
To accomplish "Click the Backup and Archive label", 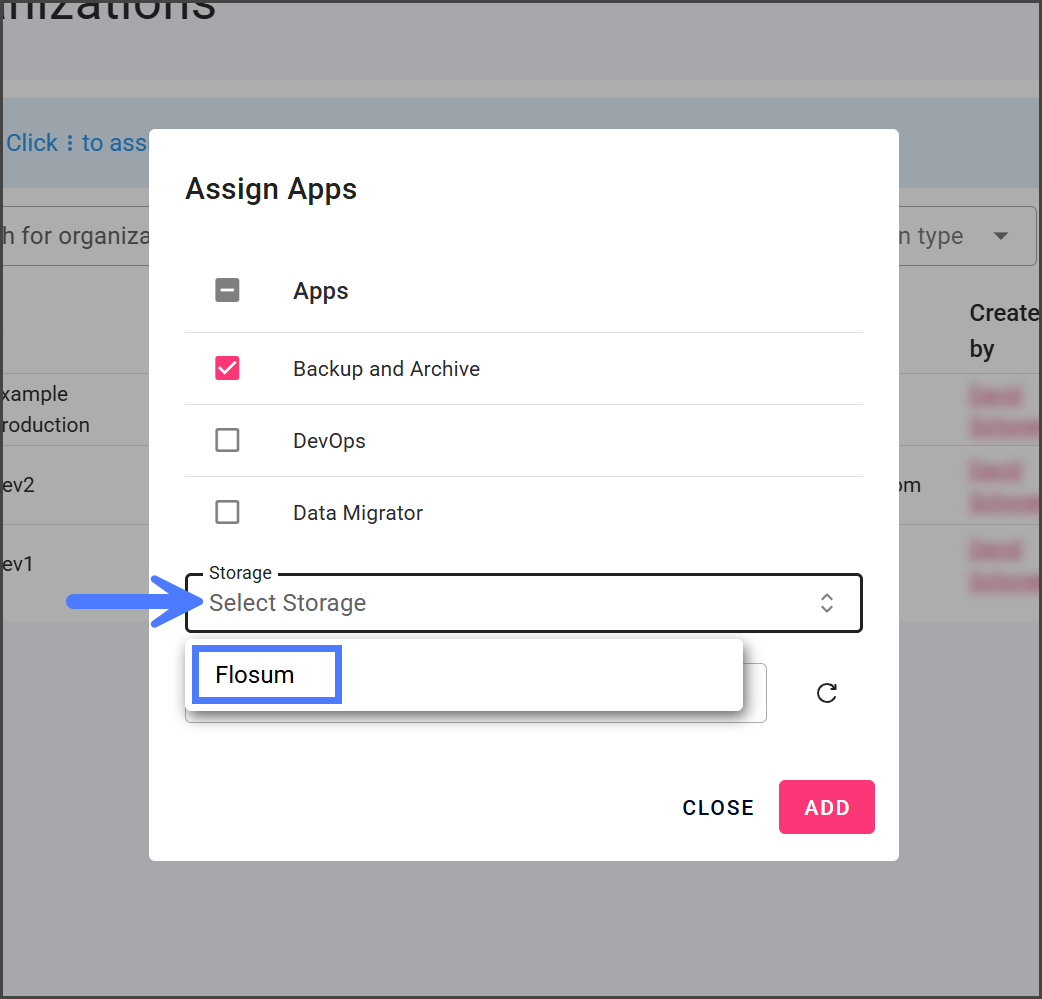I will [x=386, y=369].
